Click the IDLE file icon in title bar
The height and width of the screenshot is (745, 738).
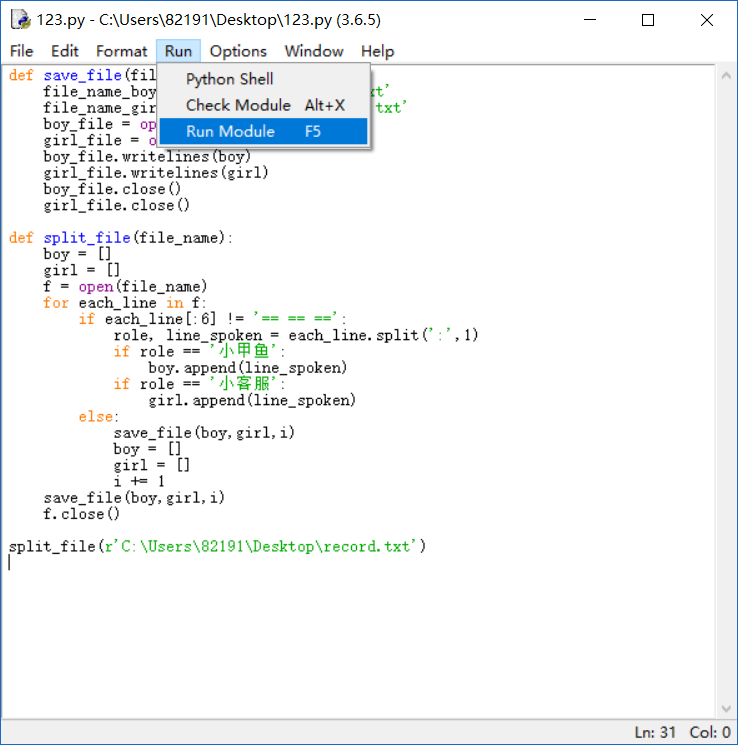(x=19, y=20)
